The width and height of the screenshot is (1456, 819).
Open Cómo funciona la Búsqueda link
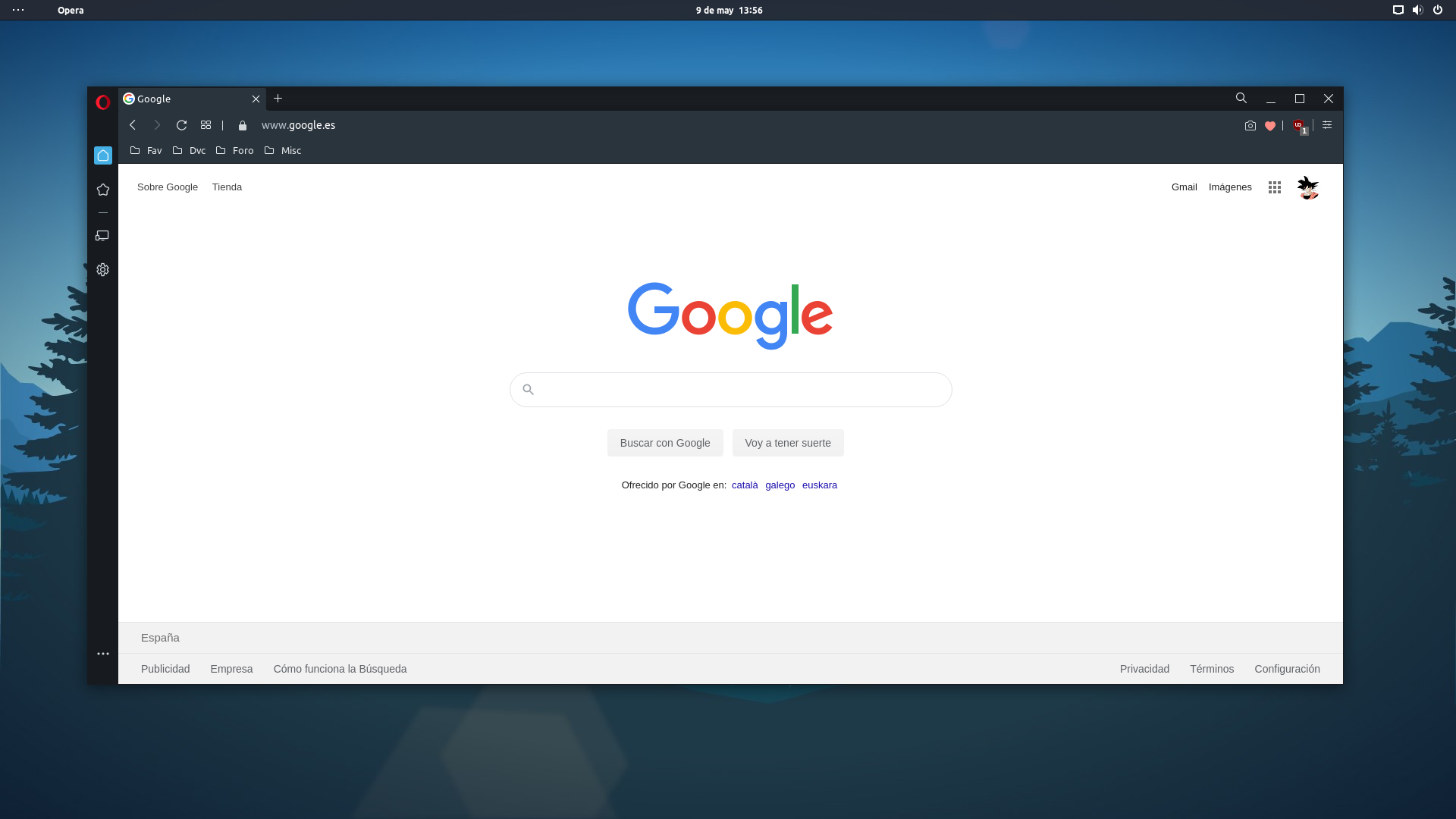[340, 669]
